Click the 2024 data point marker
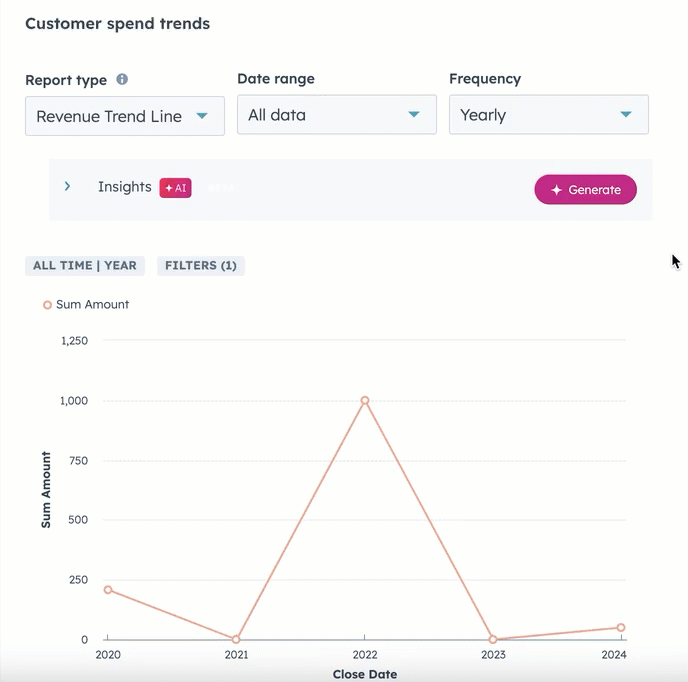The height and width of the screenshot is (682, 688). [x=621, y=628]
